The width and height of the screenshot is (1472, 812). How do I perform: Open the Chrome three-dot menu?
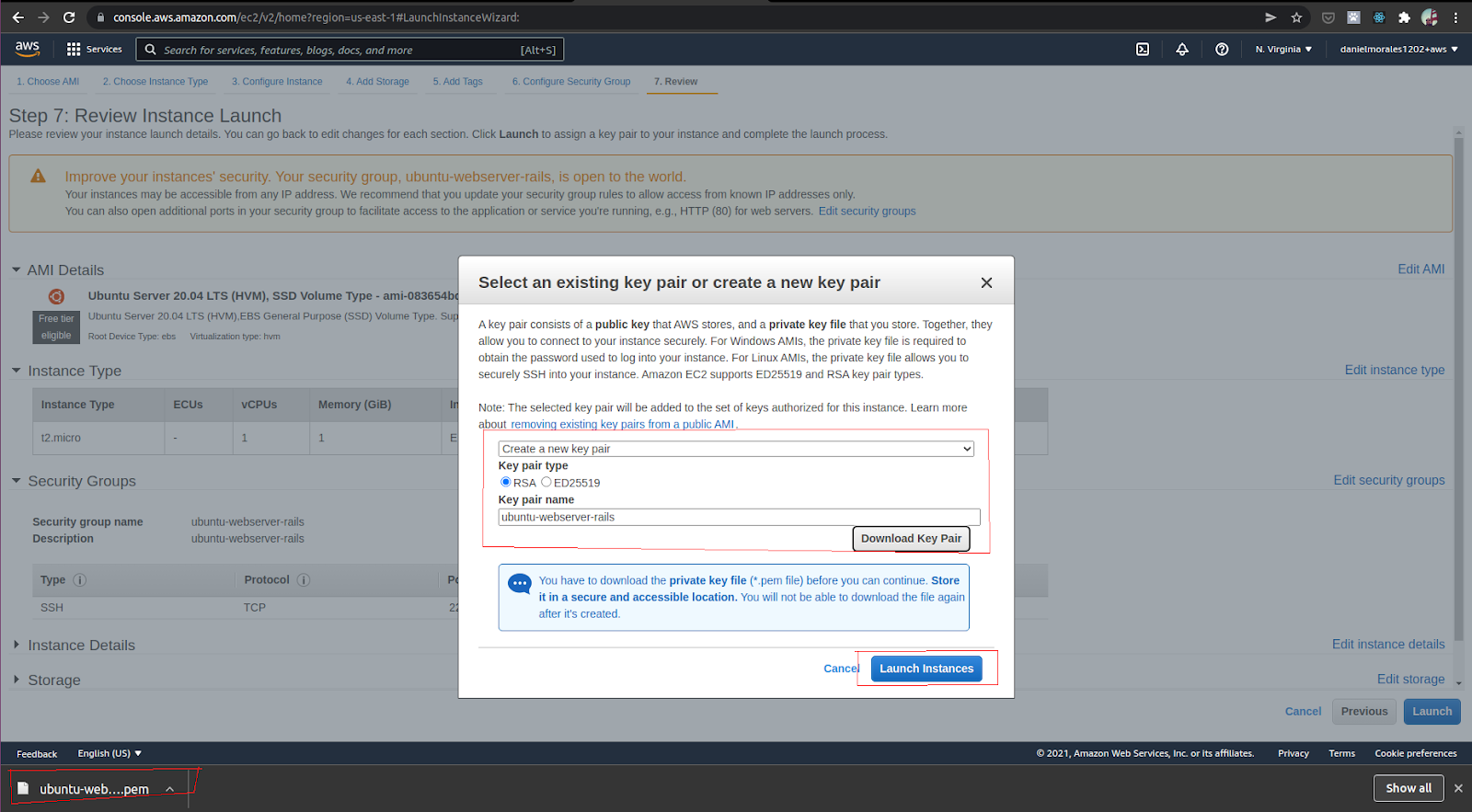point(1455,17)
